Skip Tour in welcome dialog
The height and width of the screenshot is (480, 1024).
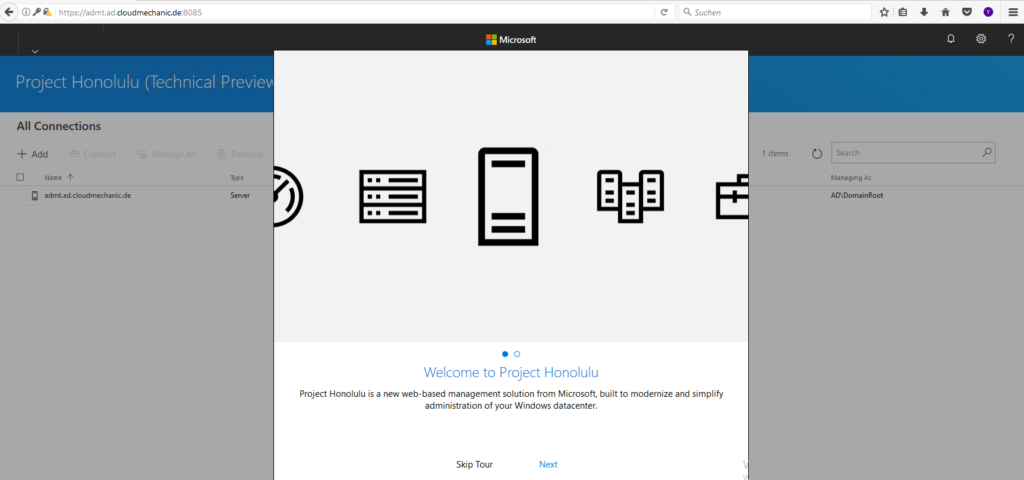[474, 464]
